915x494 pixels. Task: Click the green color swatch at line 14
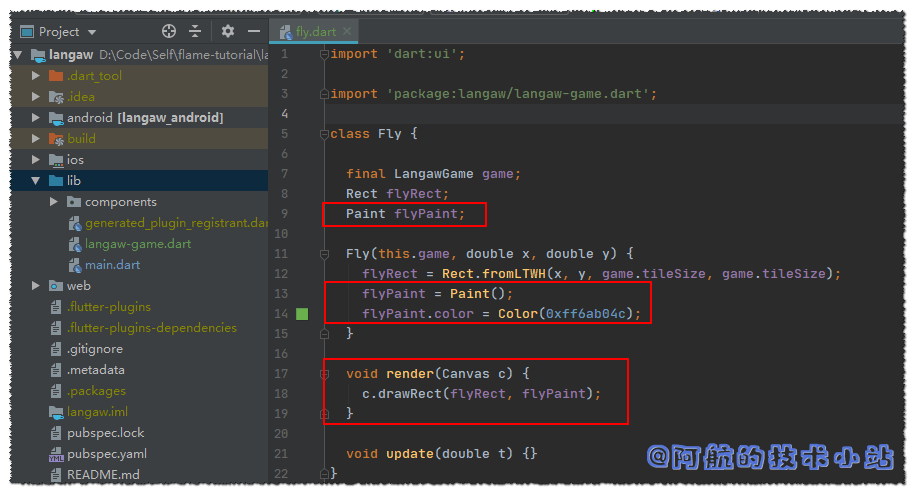click(x=302, y=314)
